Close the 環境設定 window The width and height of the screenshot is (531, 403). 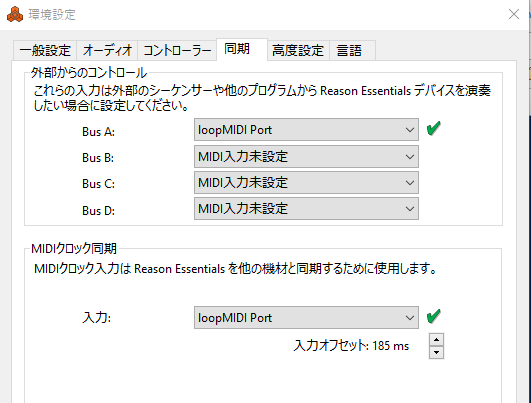click(514, 14)
